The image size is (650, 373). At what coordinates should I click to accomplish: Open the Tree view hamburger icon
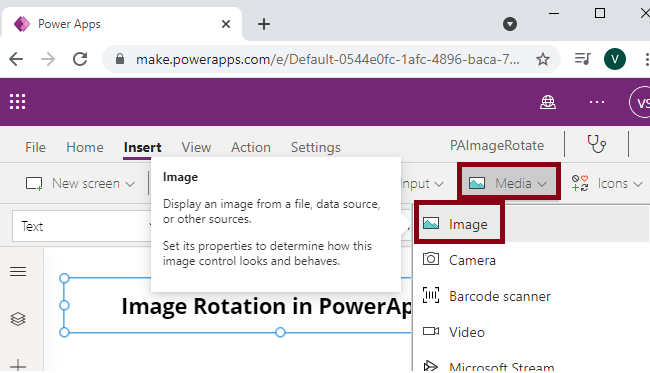point(18,271)
